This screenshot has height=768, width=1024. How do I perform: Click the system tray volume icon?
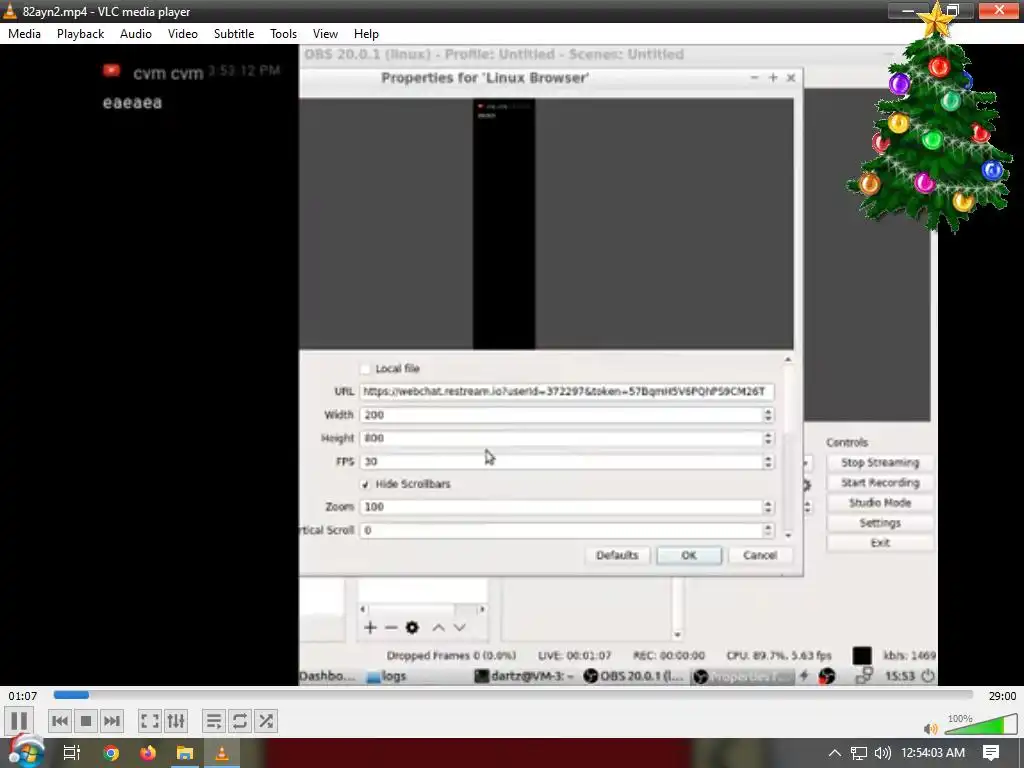[x=883, y=753]
